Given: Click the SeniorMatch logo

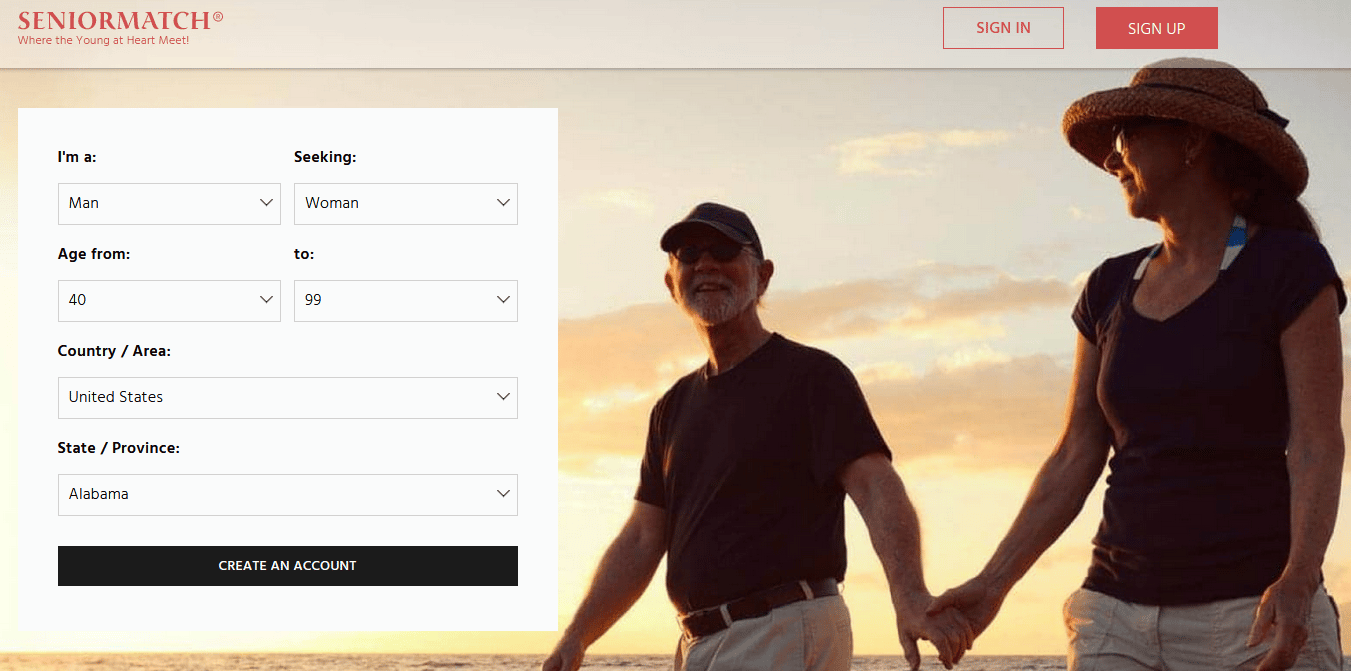Looking at the screenshot, I should click(120, 27).
